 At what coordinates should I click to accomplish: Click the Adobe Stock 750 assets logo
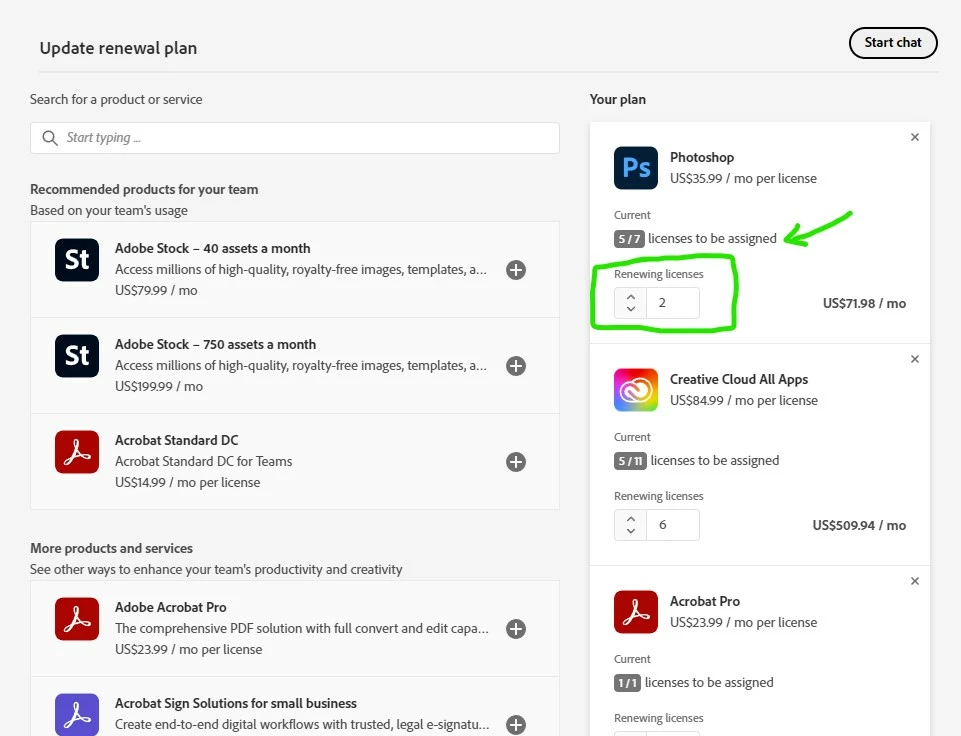point(77,355)
